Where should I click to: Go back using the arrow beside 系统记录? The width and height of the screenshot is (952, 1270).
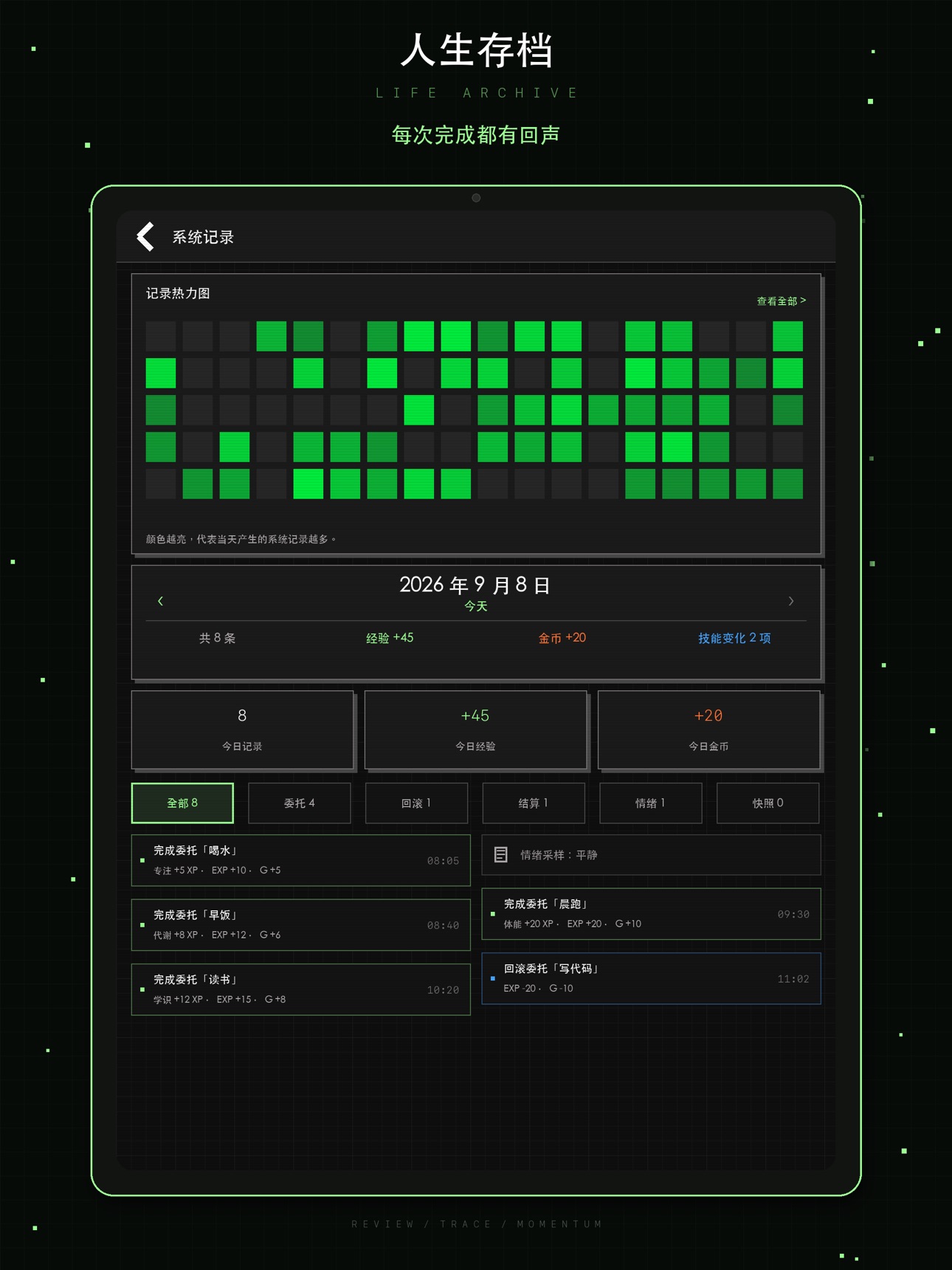coord(146,236)
